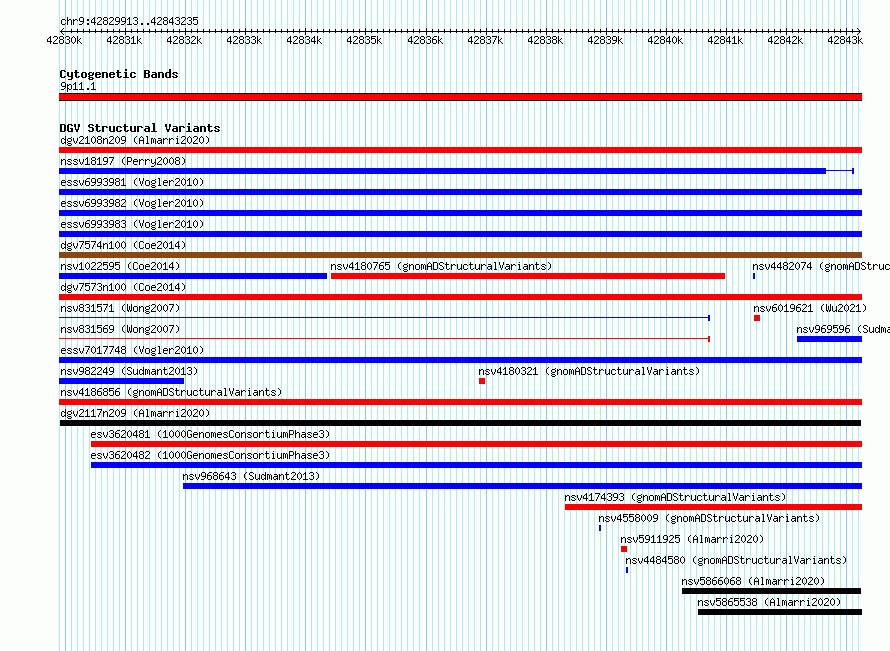The height and width of the screenshot is (651, 890).
Task: Open essv7017748 (Vogler2010) label
Action: [x=132, y=350]
